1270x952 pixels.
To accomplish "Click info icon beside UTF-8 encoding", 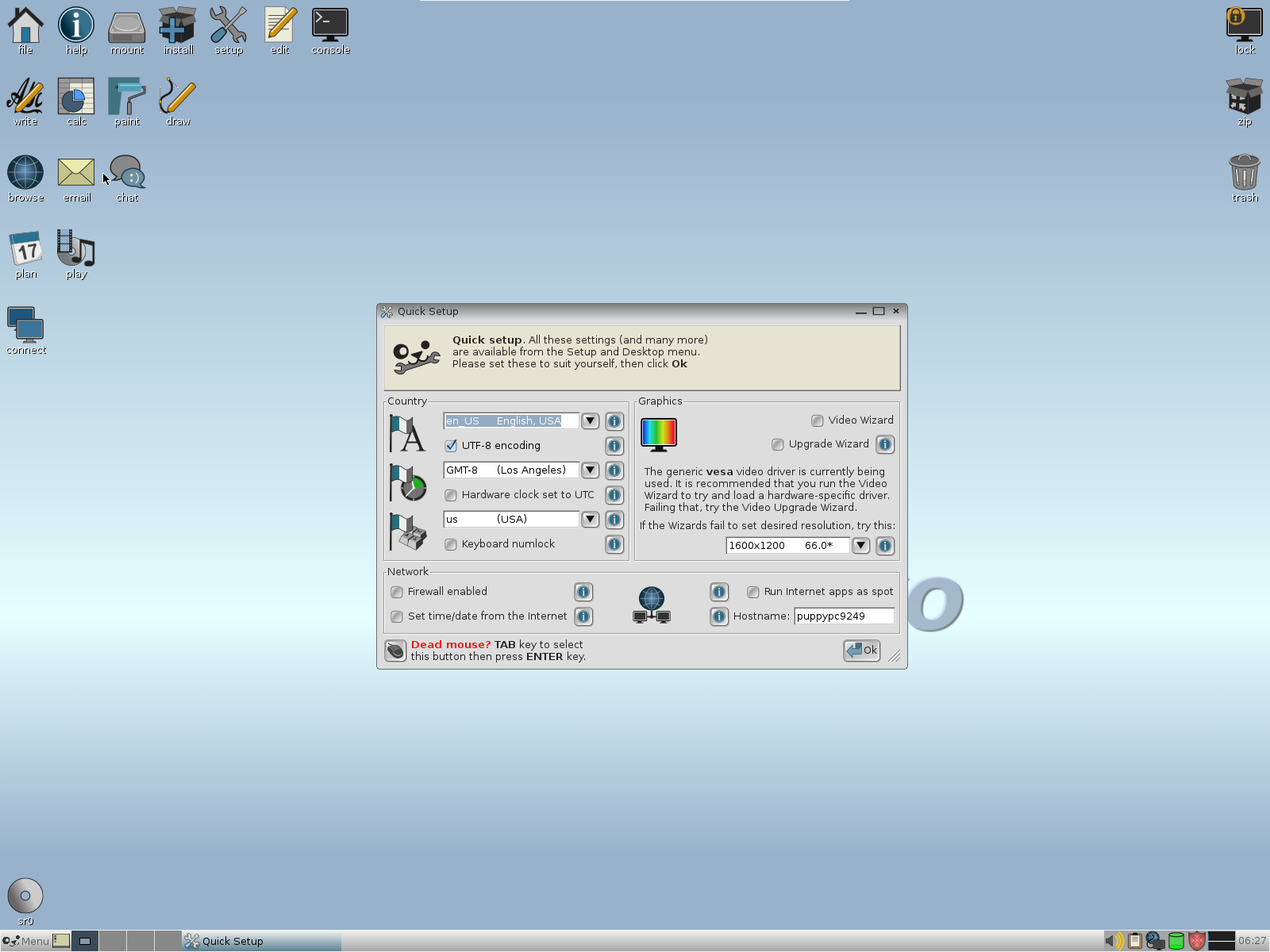I will coord(614,446).
